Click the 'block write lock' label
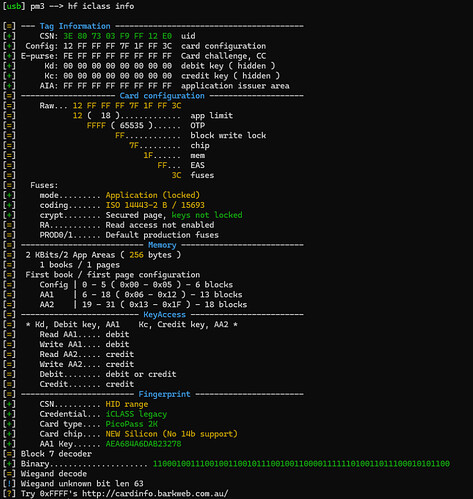This screenshot has width=473, height=499. (x=228, y=136)
